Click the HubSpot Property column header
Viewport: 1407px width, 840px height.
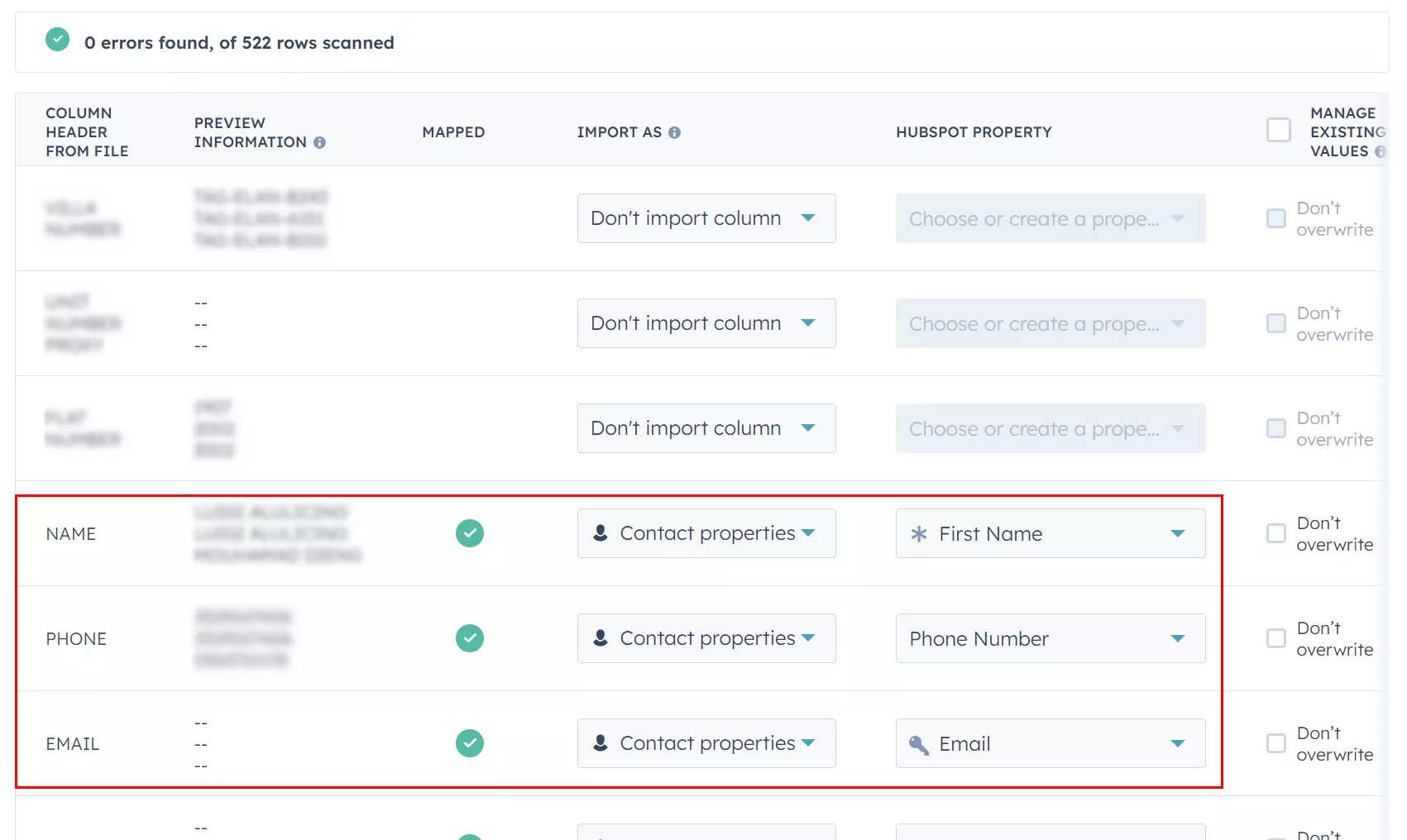click(x=974, y=132)
